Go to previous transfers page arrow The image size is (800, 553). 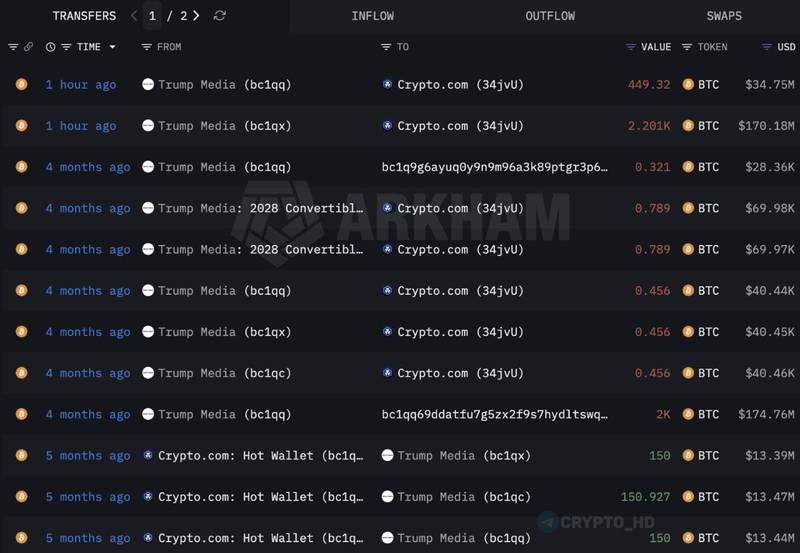(x=134, y=16)
